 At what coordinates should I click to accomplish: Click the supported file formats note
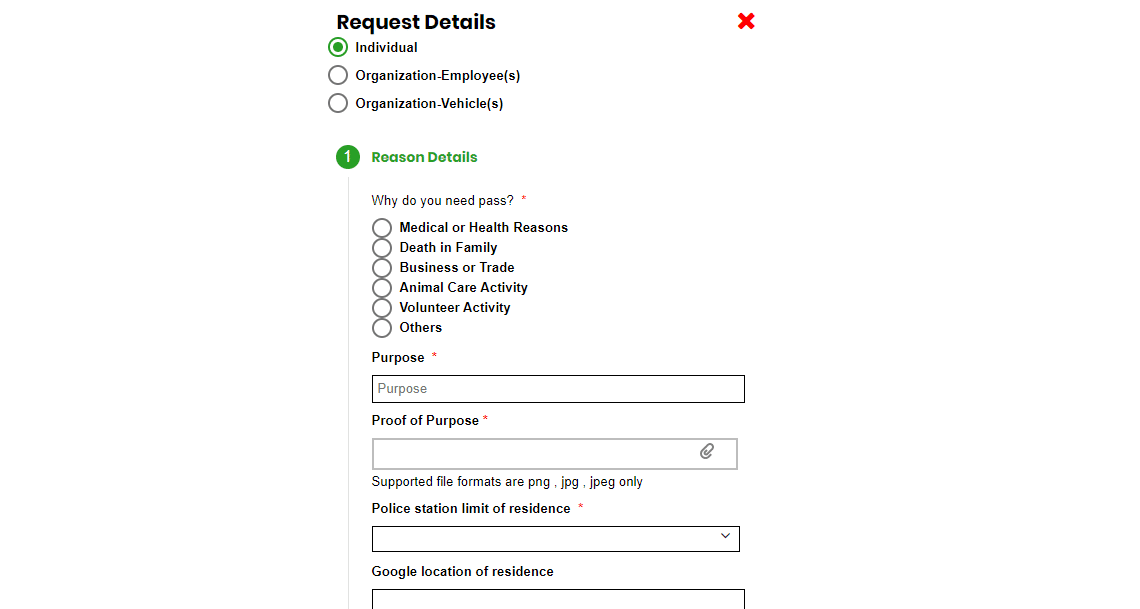(507, 482)
